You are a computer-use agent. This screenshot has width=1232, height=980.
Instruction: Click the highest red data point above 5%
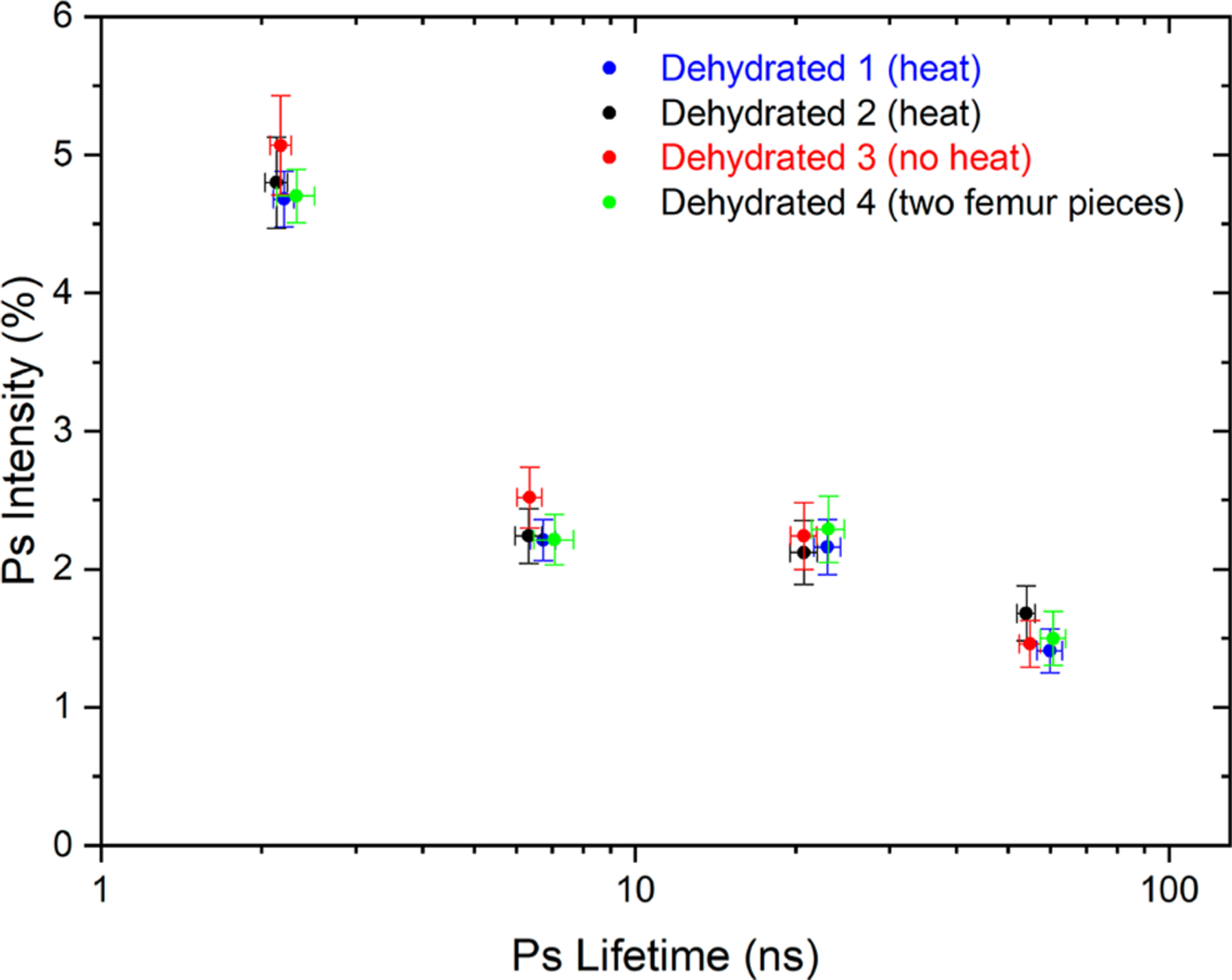280,145
